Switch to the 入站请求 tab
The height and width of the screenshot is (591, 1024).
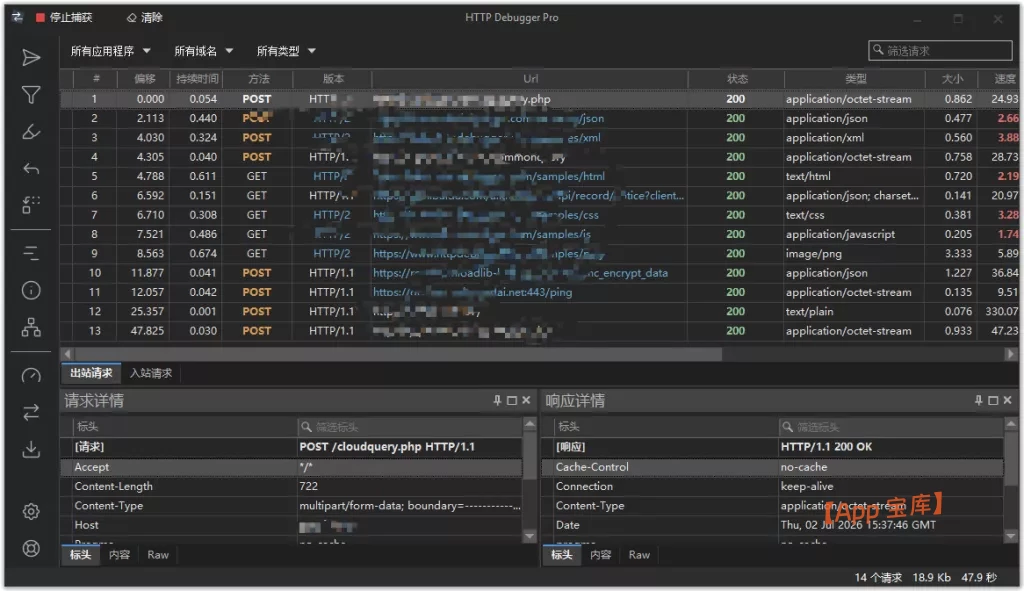pyautogui.click(x=151, y=373)
